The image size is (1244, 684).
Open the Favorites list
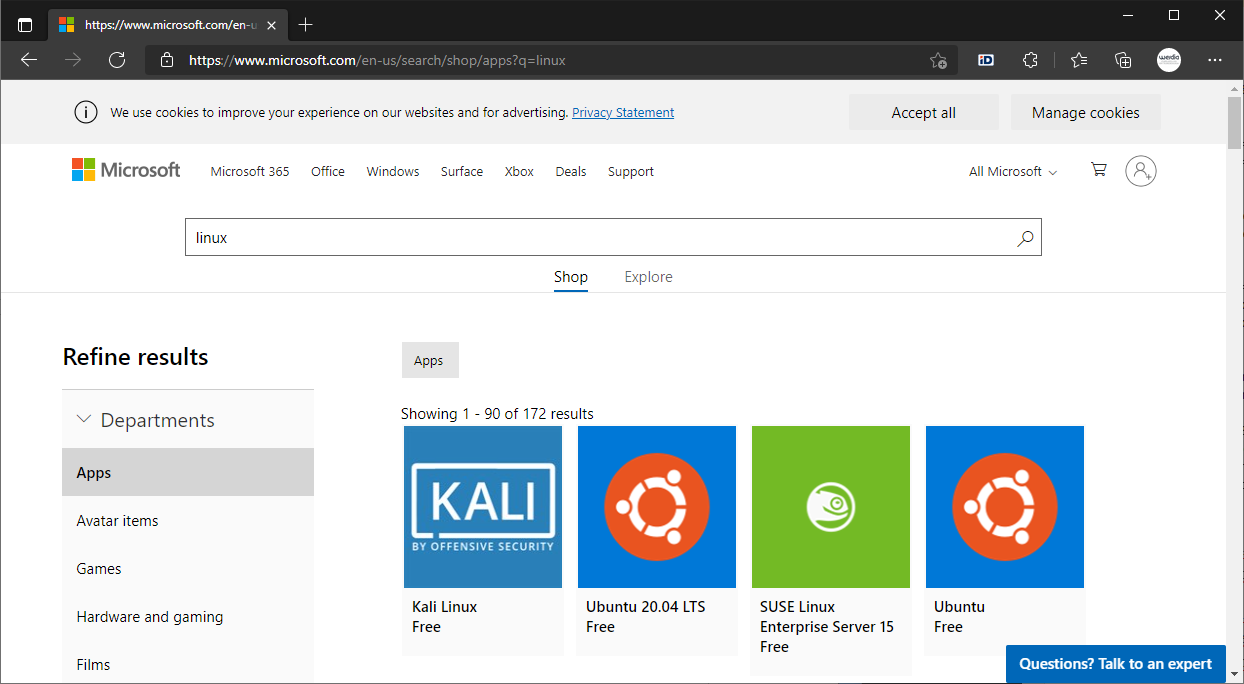[1079, 60]
